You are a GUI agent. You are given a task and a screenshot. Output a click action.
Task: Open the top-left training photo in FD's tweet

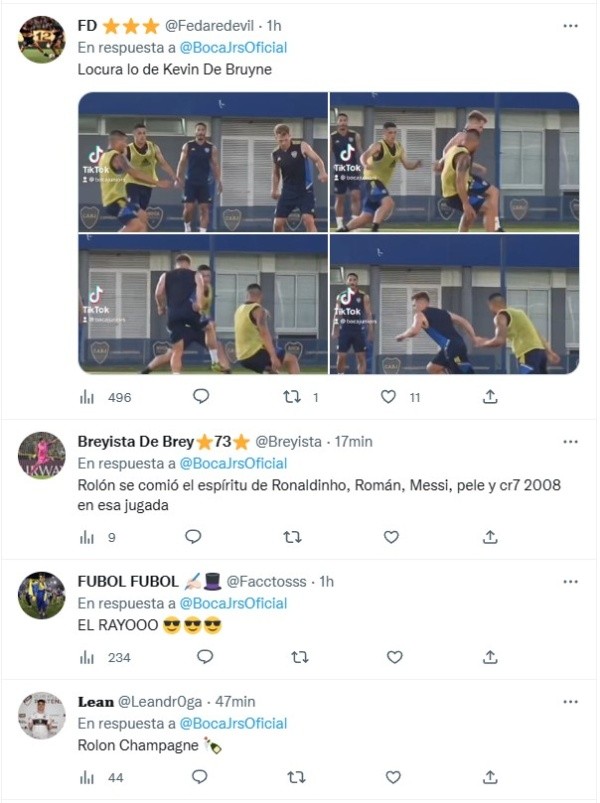coord(203,161)
